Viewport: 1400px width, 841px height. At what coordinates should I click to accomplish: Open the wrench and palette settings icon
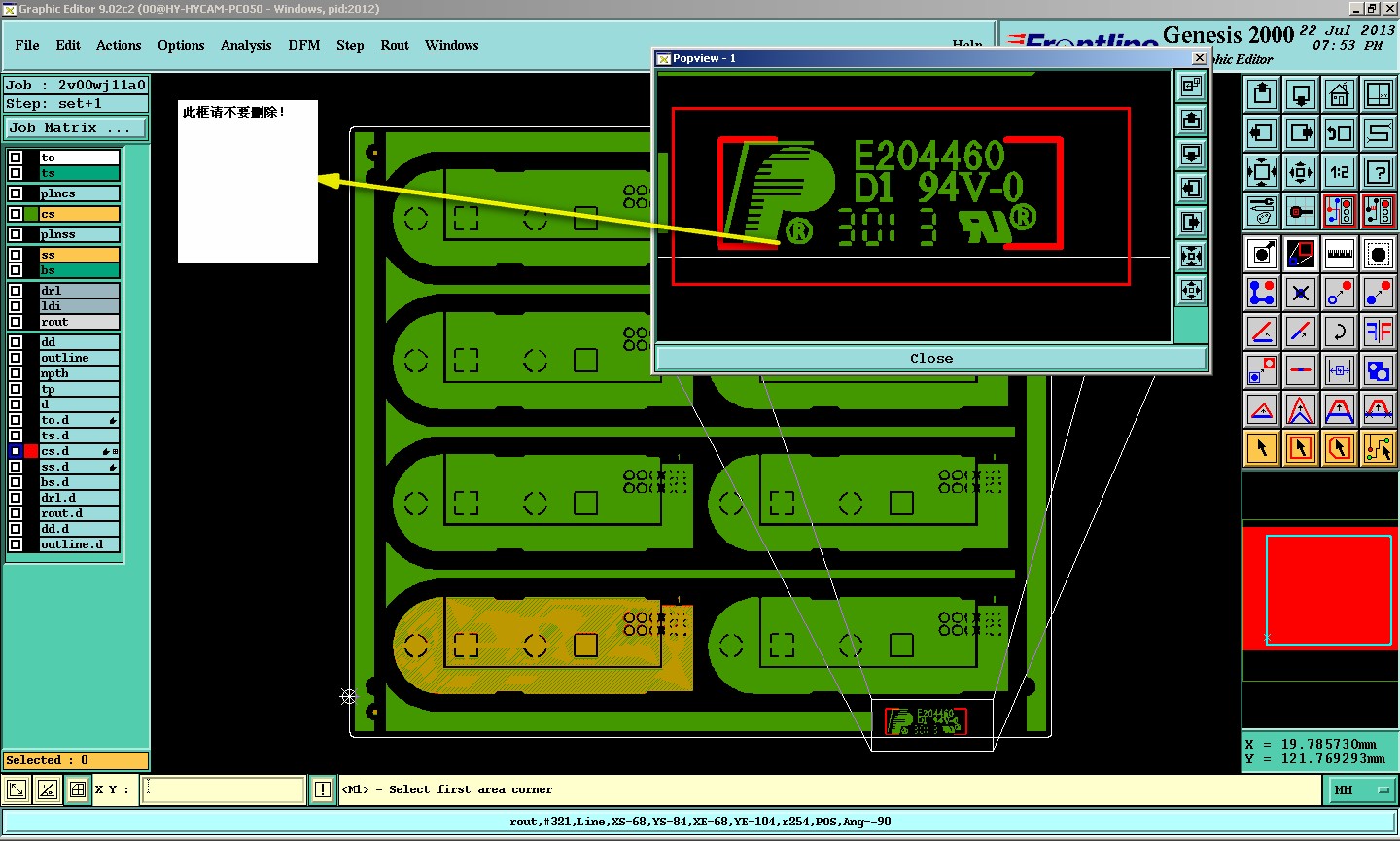click(x=1262, y=211)
